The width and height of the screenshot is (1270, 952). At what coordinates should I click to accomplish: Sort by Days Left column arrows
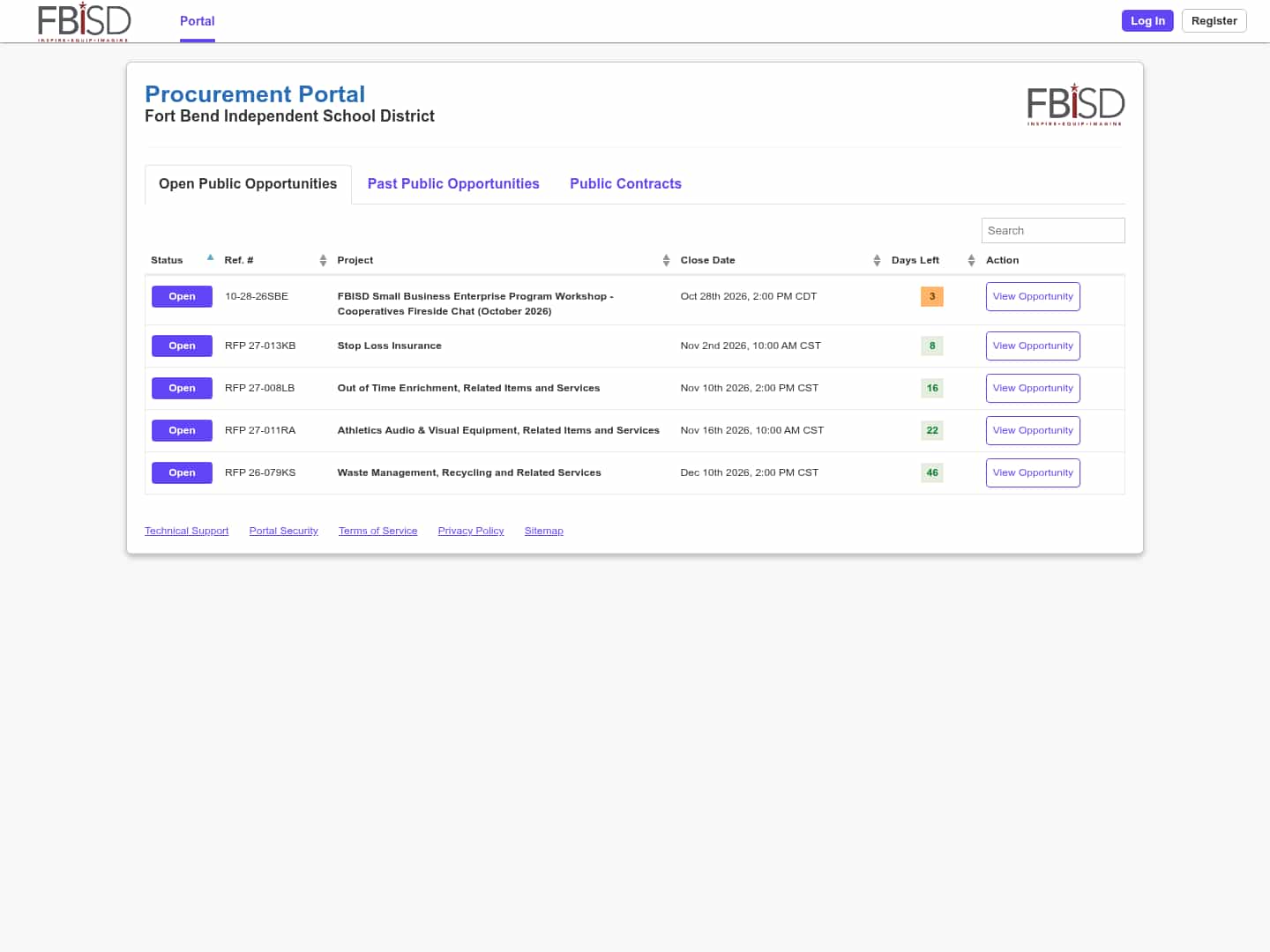point(971,260)
